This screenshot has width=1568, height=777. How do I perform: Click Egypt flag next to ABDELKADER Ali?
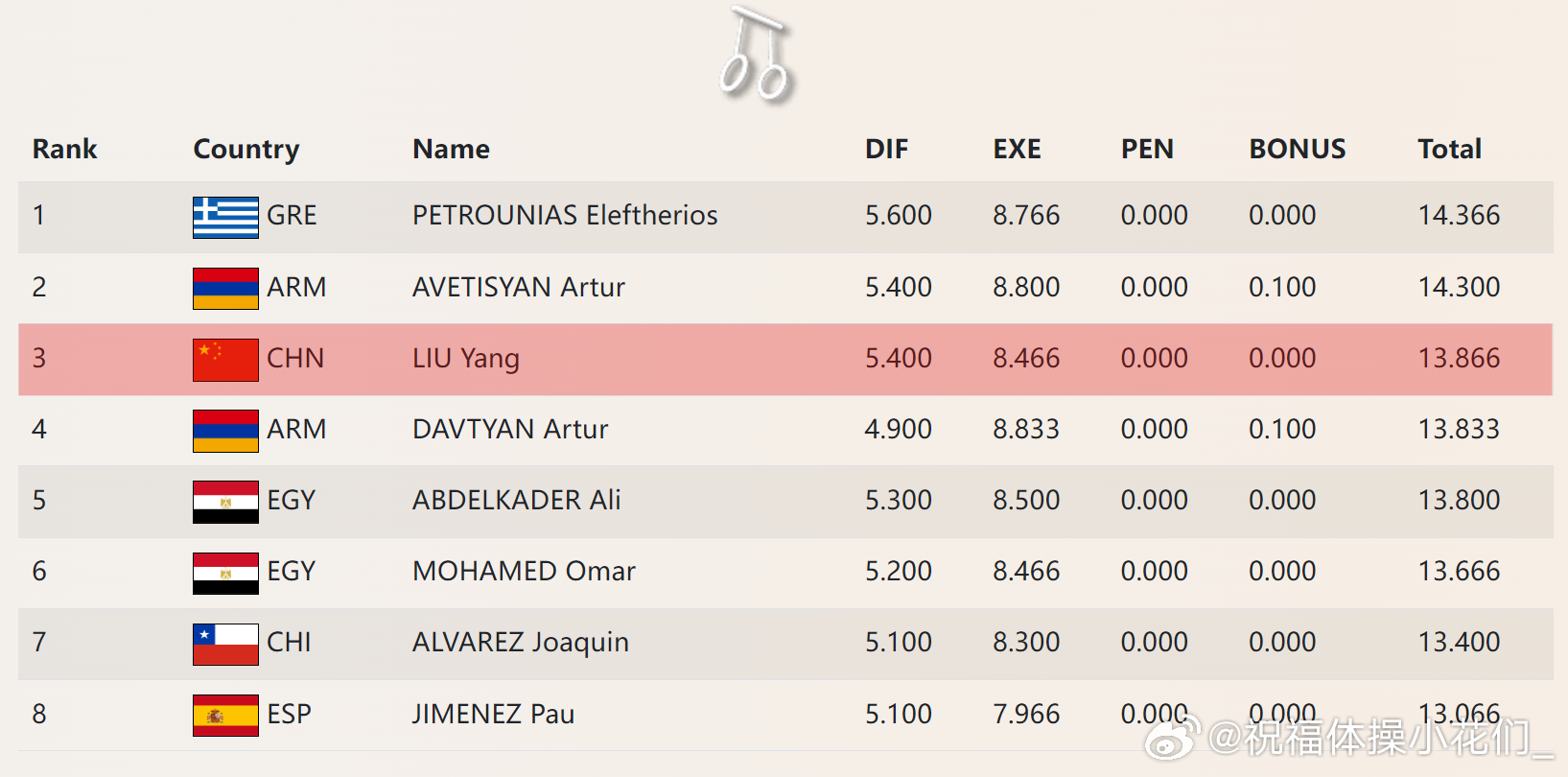coord(225,502)
